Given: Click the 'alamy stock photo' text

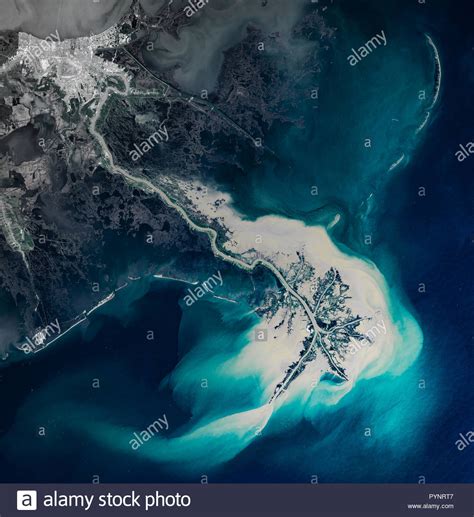Looking at the screenshot, I should (117, 500).
